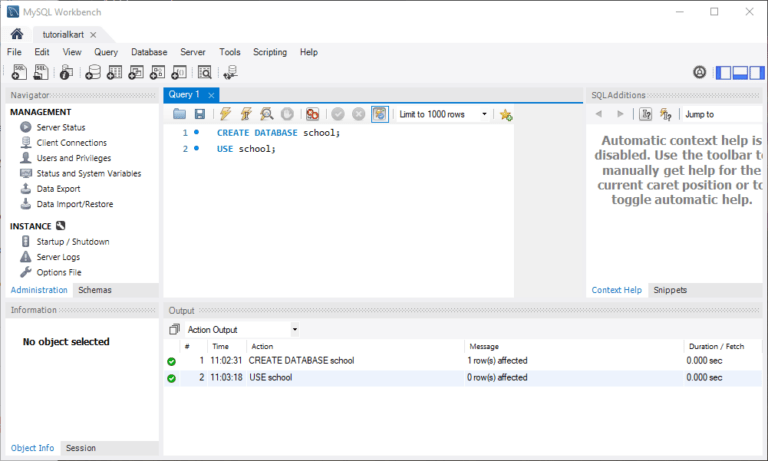768x461 pixels.
Task: Open preferences gear icon at top right
Action: click(699, 73)
